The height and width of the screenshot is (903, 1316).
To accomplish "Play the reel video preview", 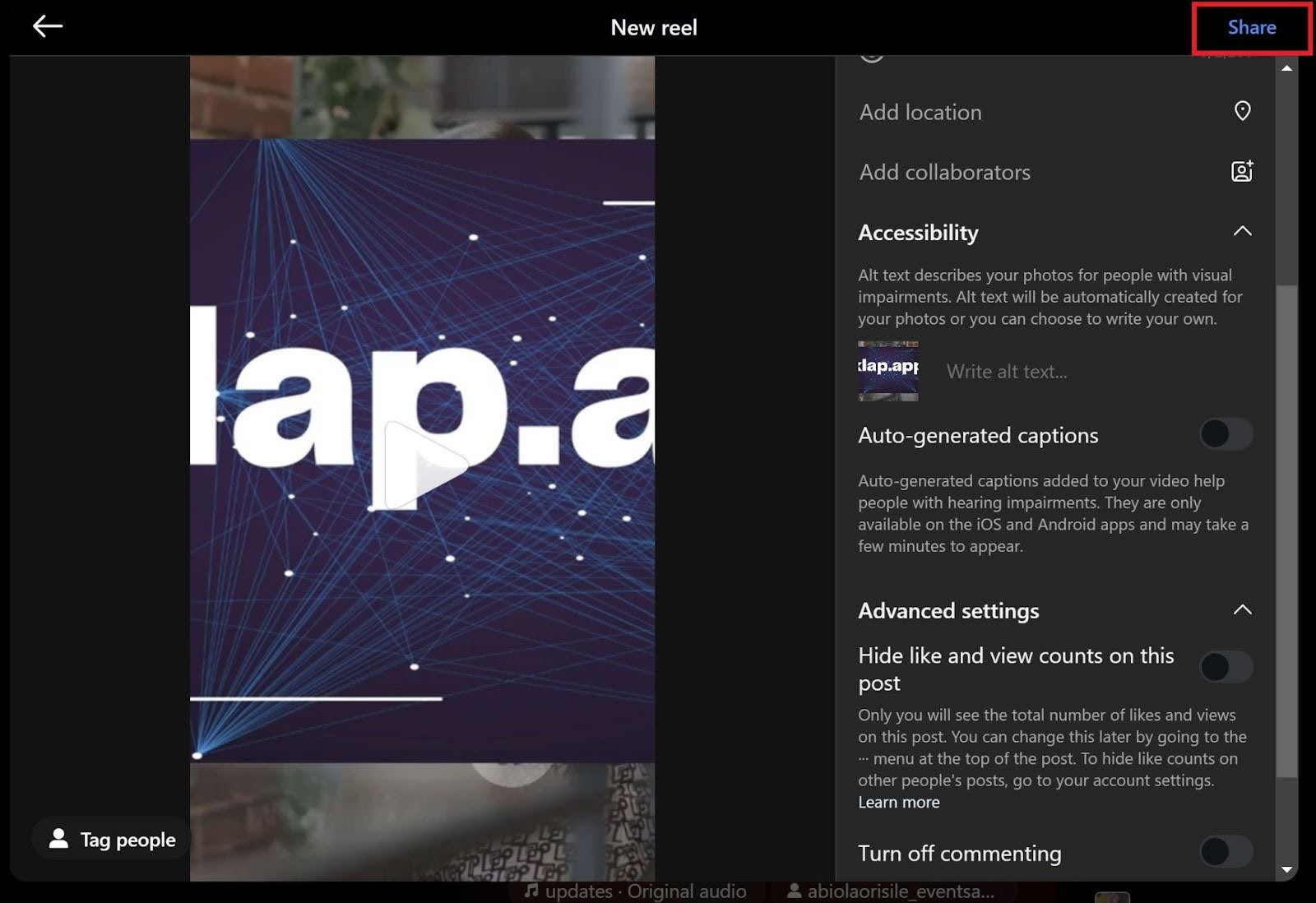I will click(x=423, y=466).
